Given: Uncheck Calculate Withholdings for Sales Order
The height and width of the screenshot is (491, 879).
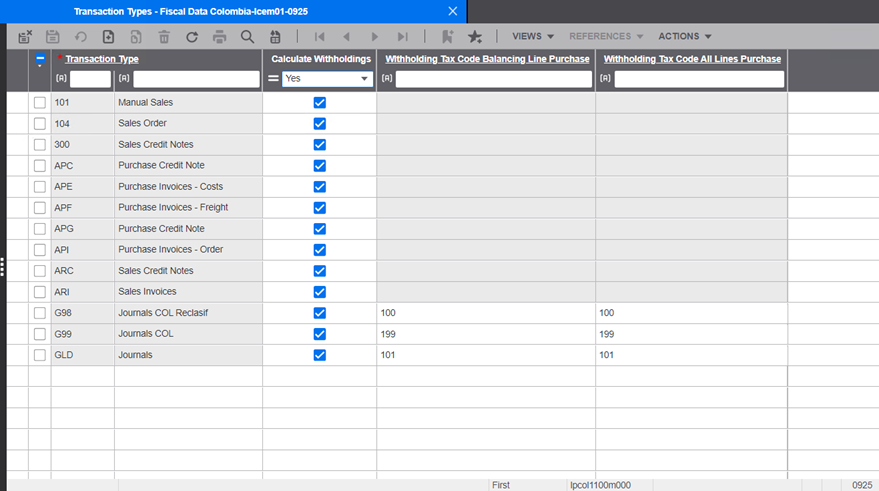Looking at the screenshot, I should point(320,124).
